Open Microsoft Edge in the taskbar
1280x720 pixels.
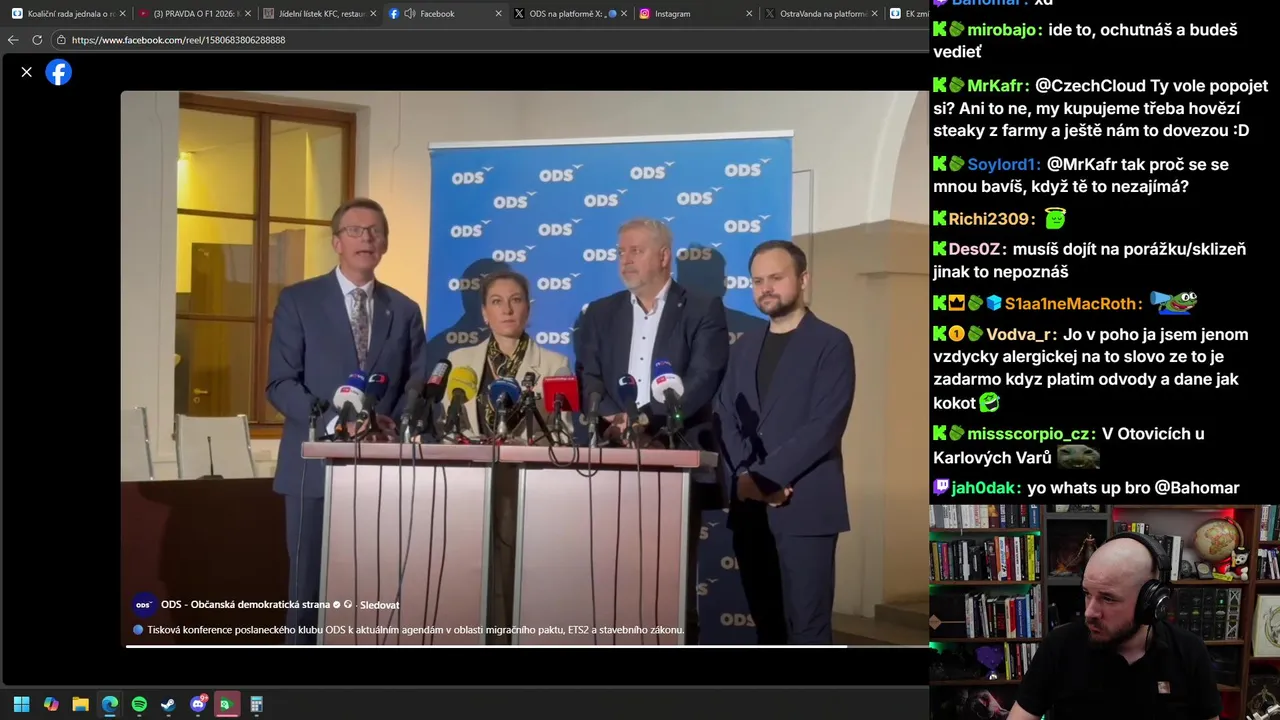[x=110, y=704]
